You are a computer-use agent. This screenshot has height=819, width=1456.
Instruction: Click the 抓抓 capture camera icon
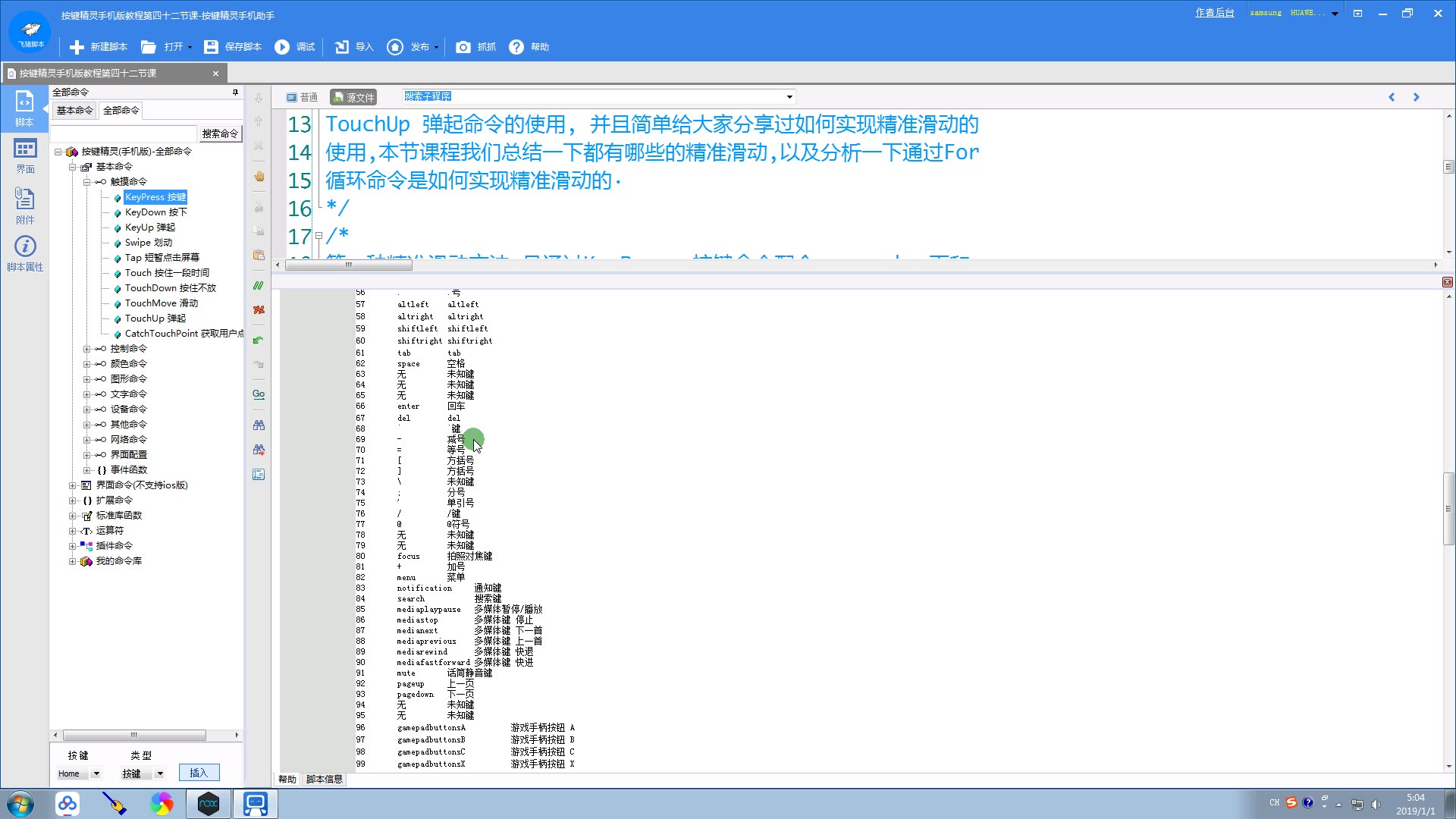(x=463, y=47)
